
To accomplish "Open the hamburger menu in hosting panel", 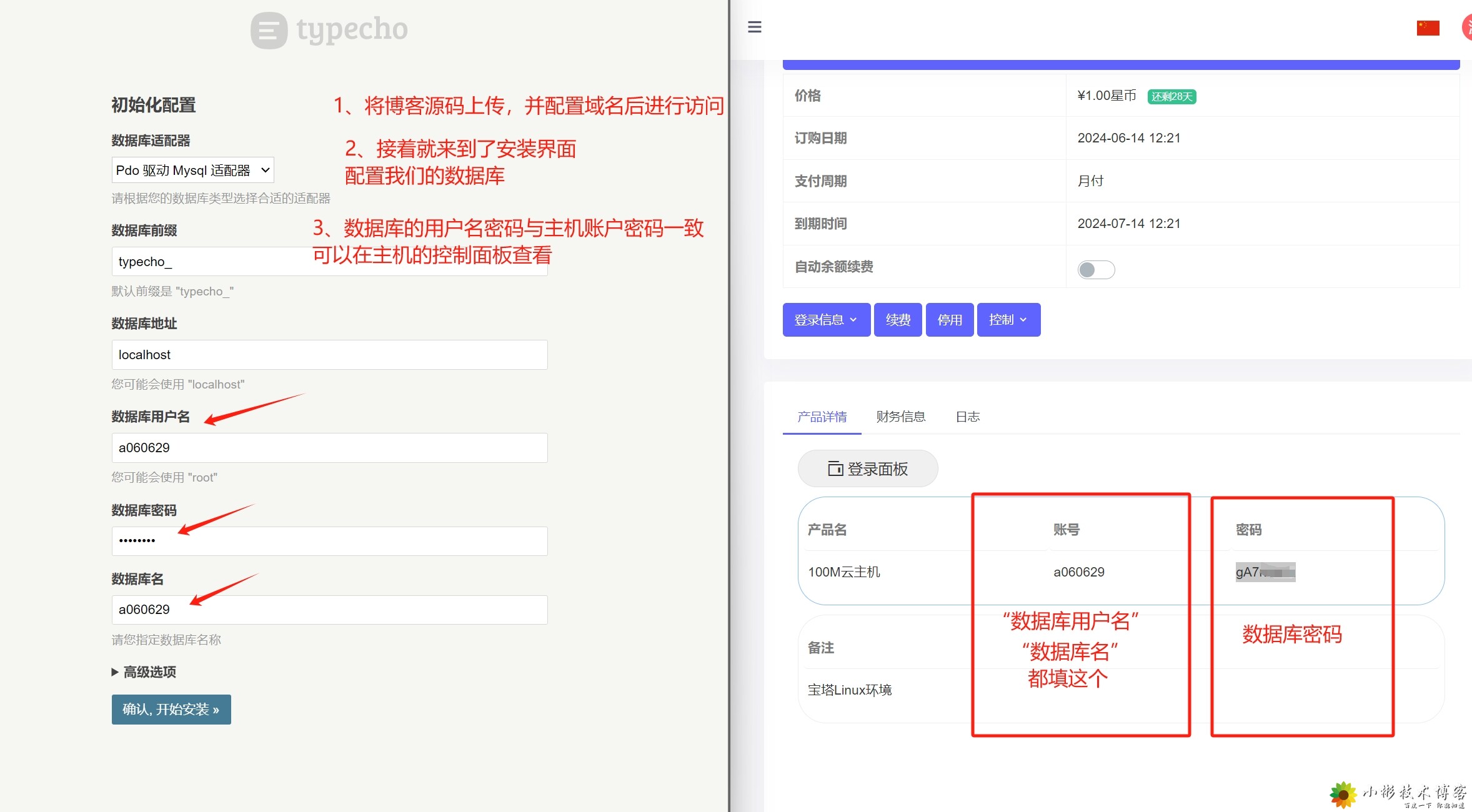I will click(754, 27).
